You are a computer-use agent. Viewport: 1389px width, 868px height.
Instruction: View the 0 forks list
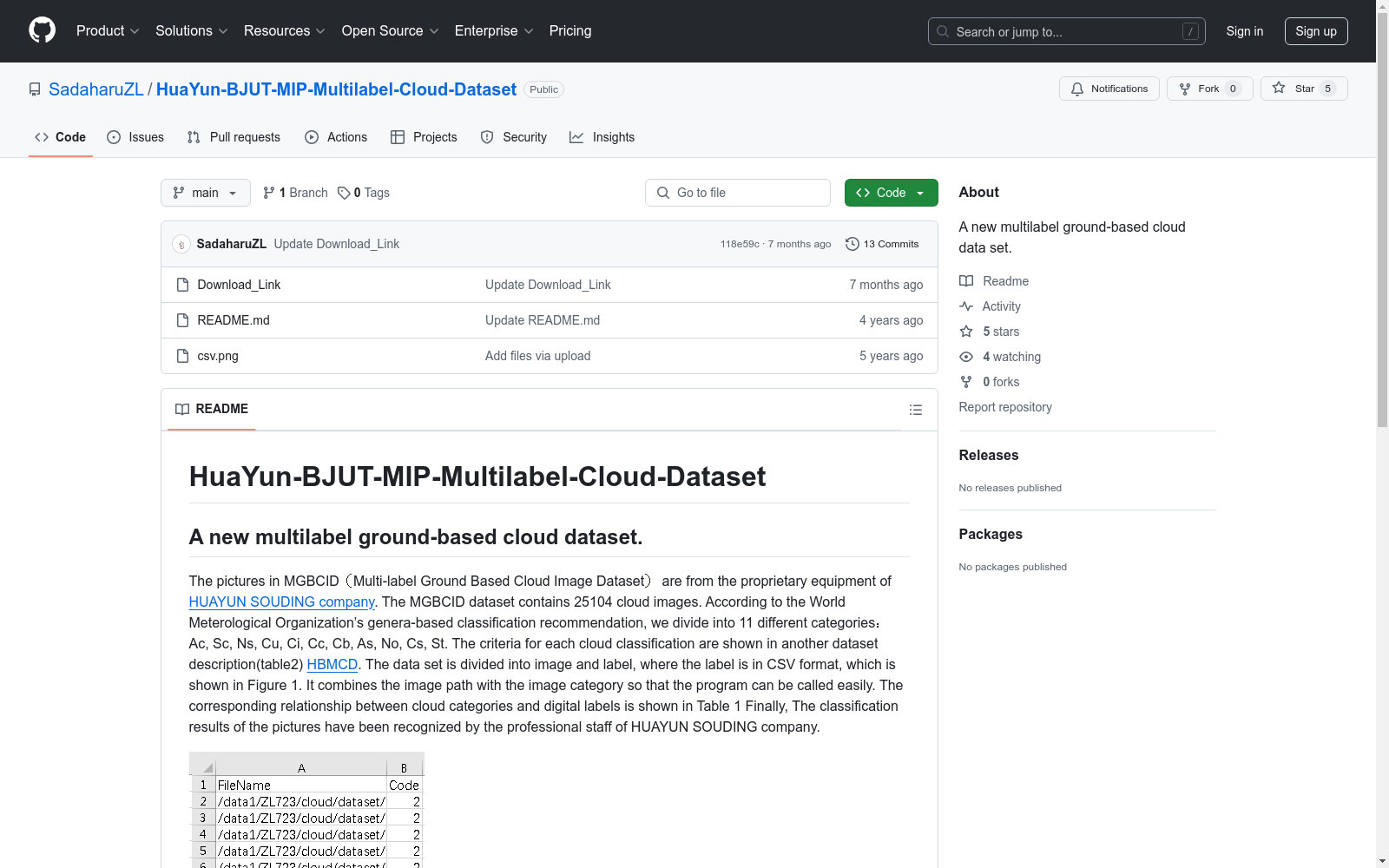(990, 382)
